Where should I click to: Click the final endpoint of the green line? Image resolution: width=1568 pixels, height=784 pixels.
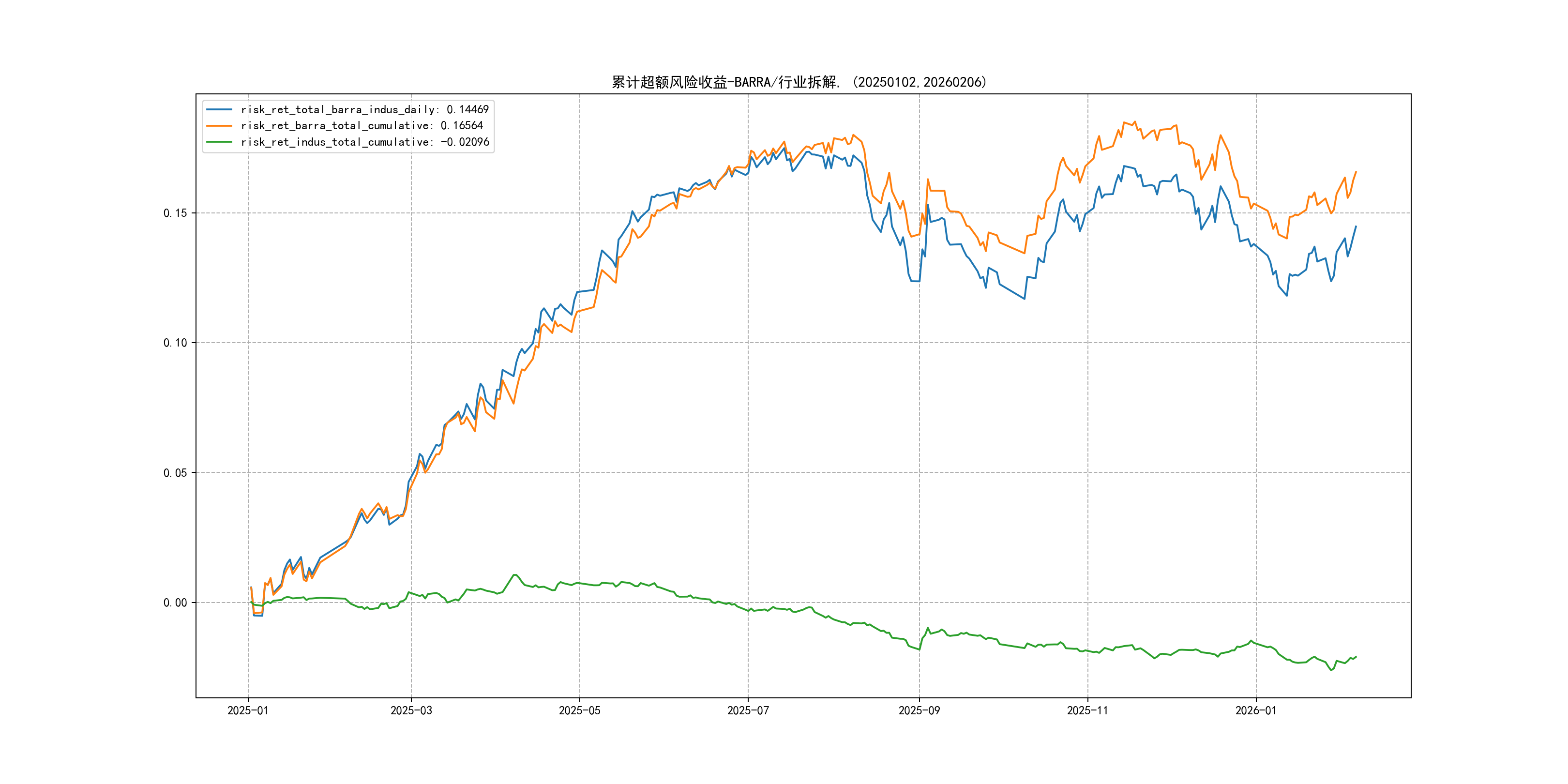pyautogui.click(x=1356, y=657)
